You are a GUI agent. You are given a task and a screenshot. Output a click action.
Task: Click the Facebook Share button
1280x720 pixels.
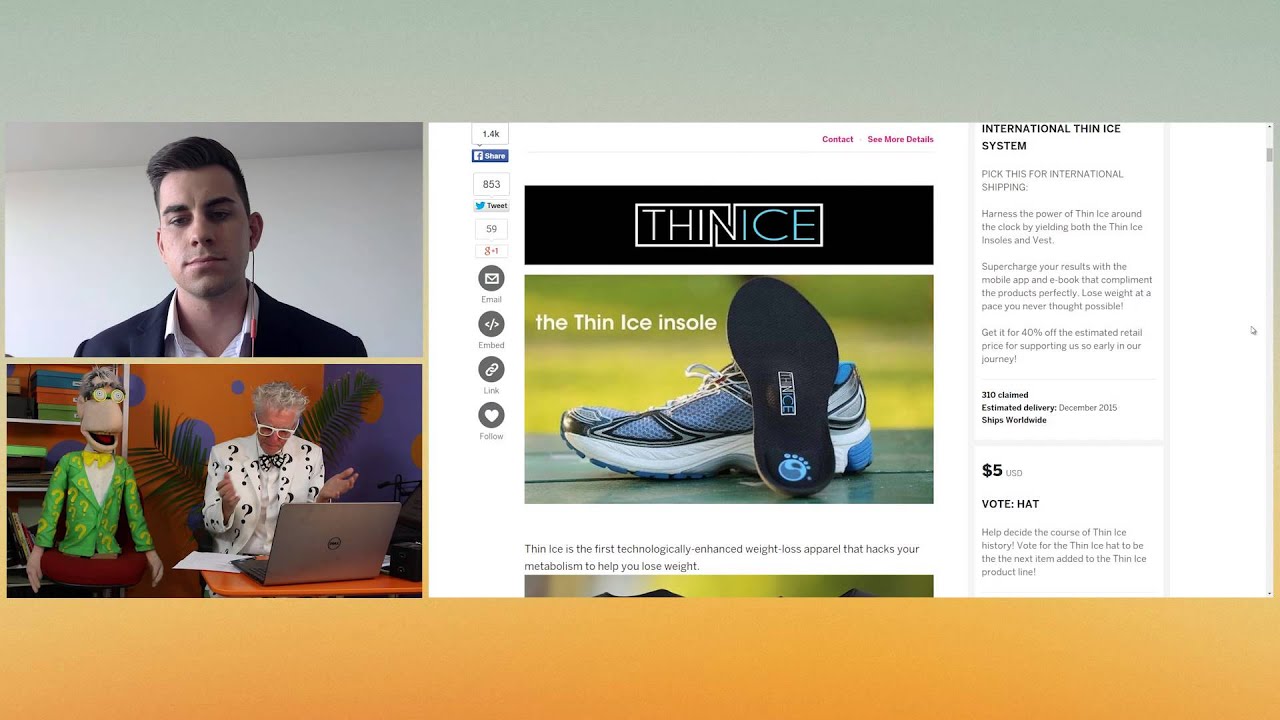tap(490, 156)
